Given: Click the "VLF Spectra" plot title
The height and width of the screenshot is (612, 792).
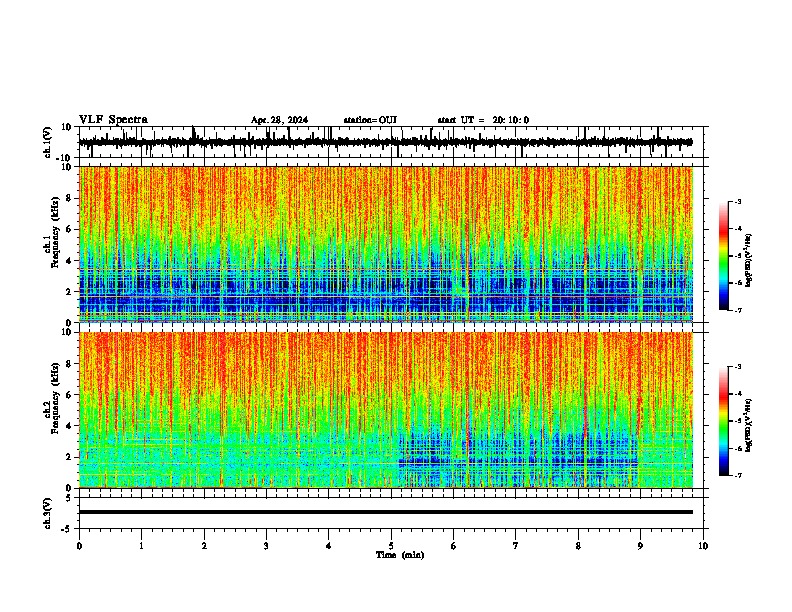Looking at the screenshot, I should (x=113, y=120).
